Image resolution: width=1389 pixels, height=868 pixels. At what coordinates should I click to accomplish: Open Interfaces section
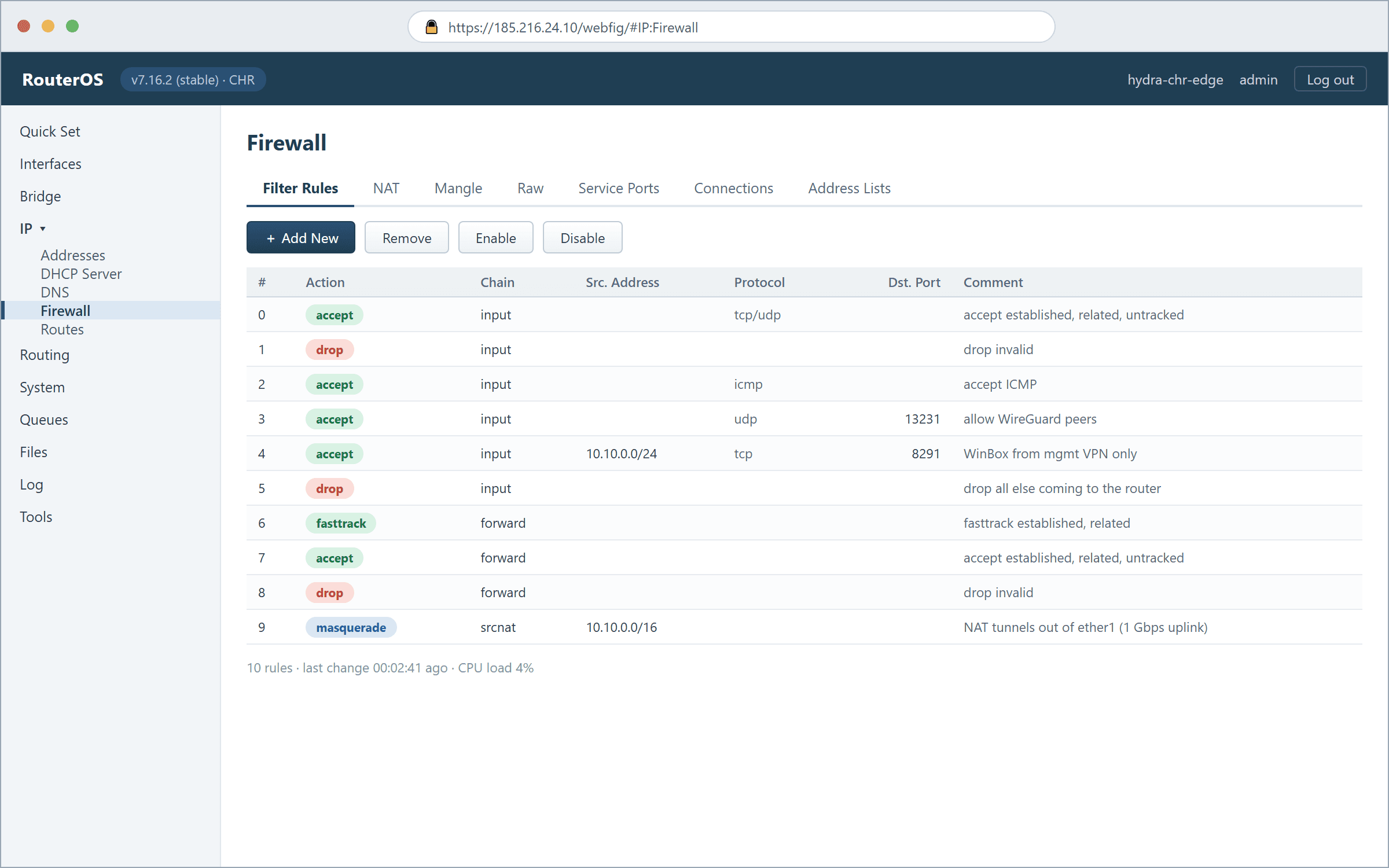(x=50, y=164)
